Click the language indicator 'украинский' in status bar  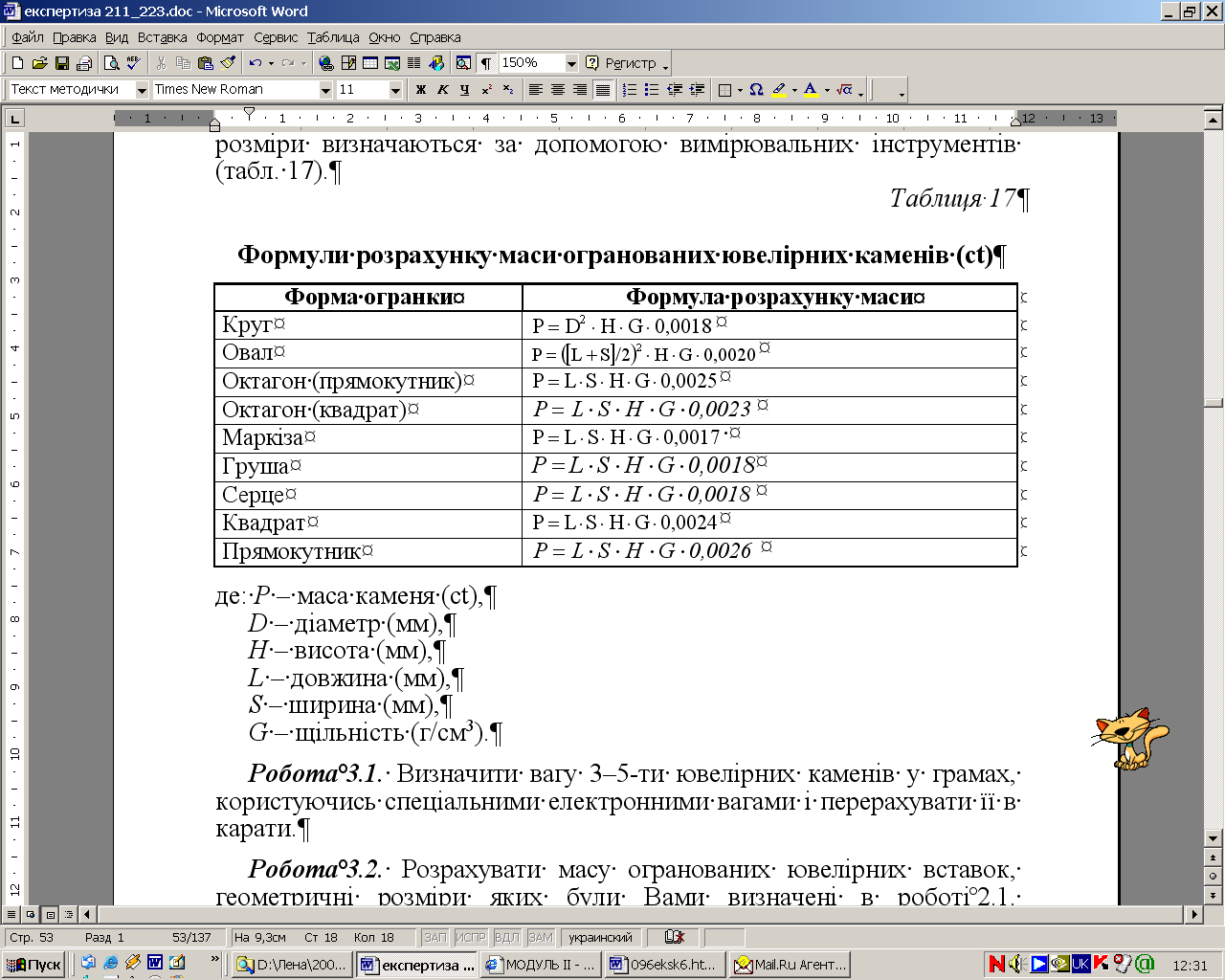pos(600,937)
